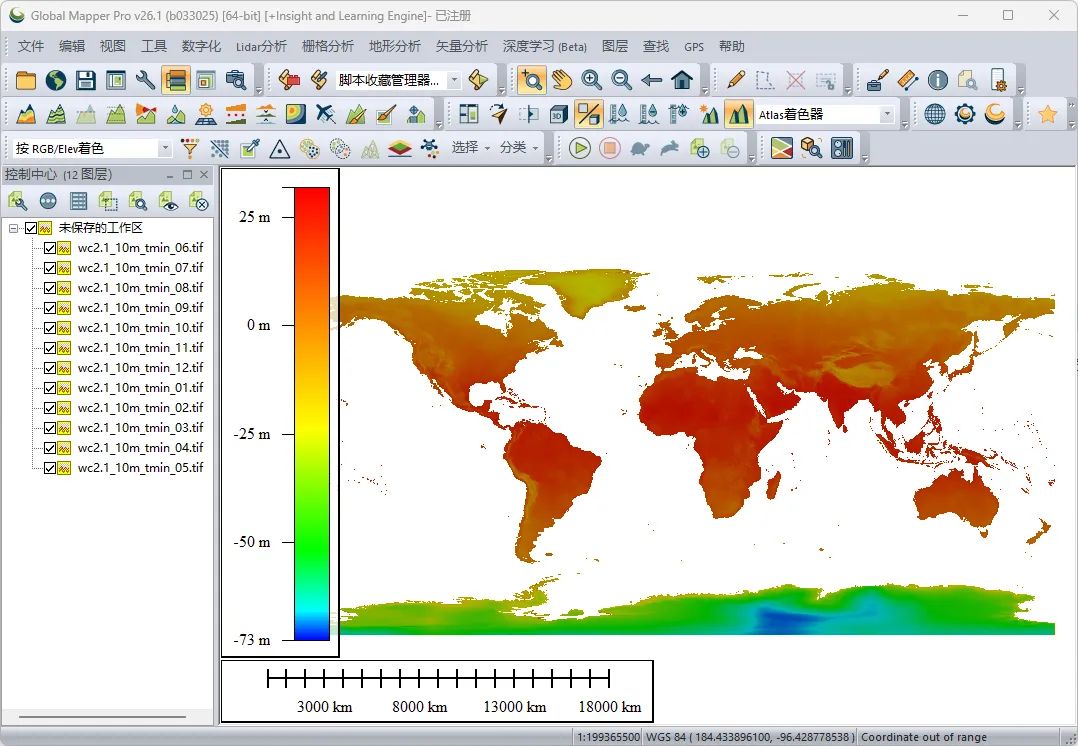This screenshot has width=1078, height=746.
Task: Select the wc2.1_10m_tmin_10.tif layer name
Action: pos(140,328)
